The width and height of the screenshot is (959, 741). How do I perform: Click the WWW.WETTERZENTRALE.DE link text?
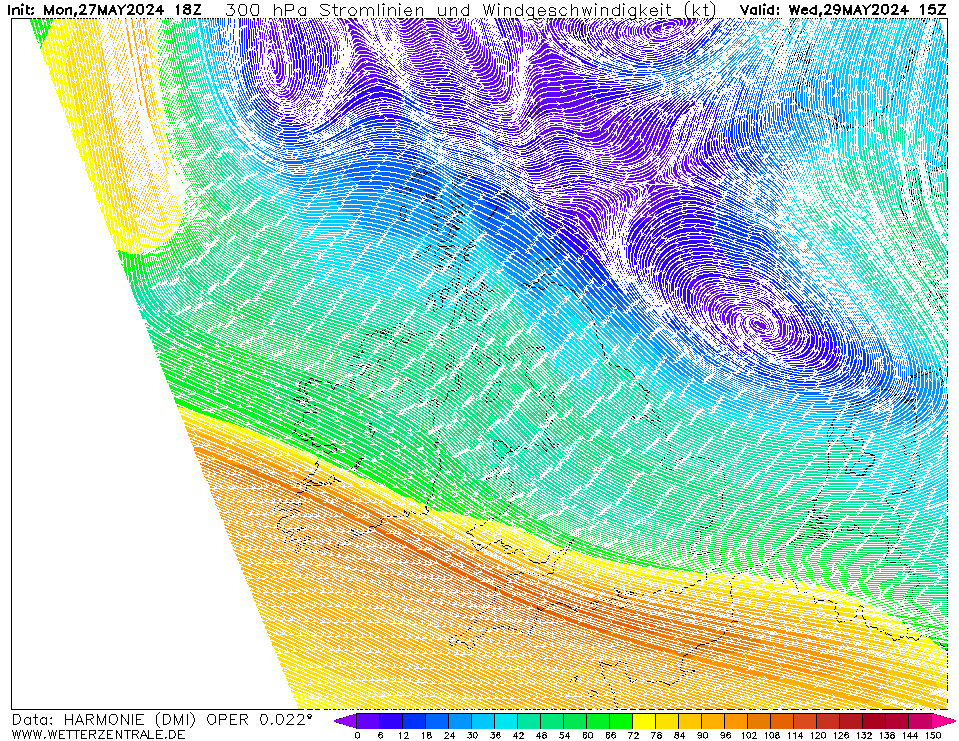pos(98,734)
